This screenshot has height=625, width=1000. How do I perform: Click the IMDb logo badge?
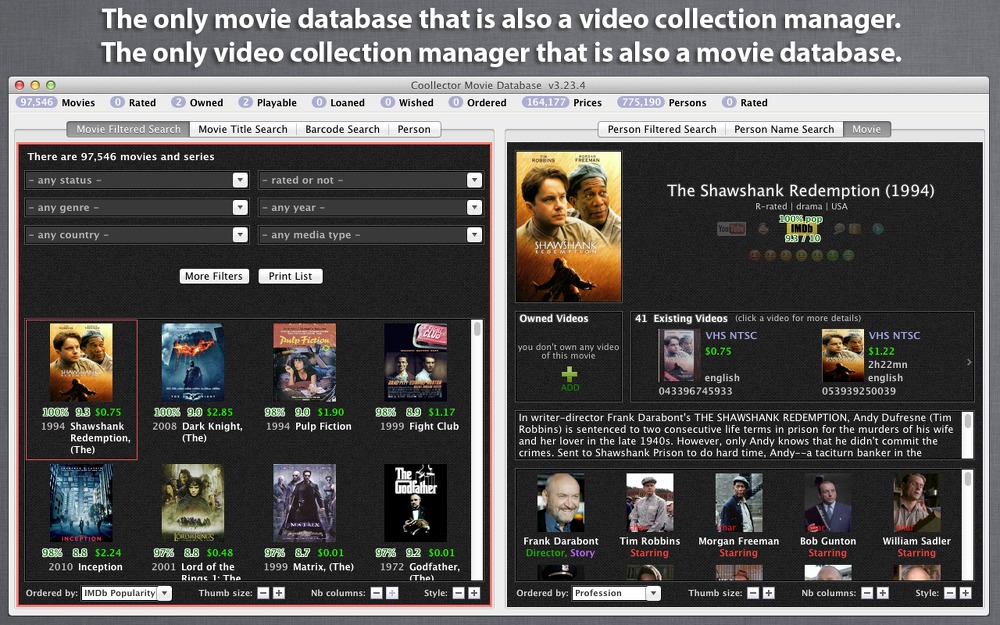point(802,228)
